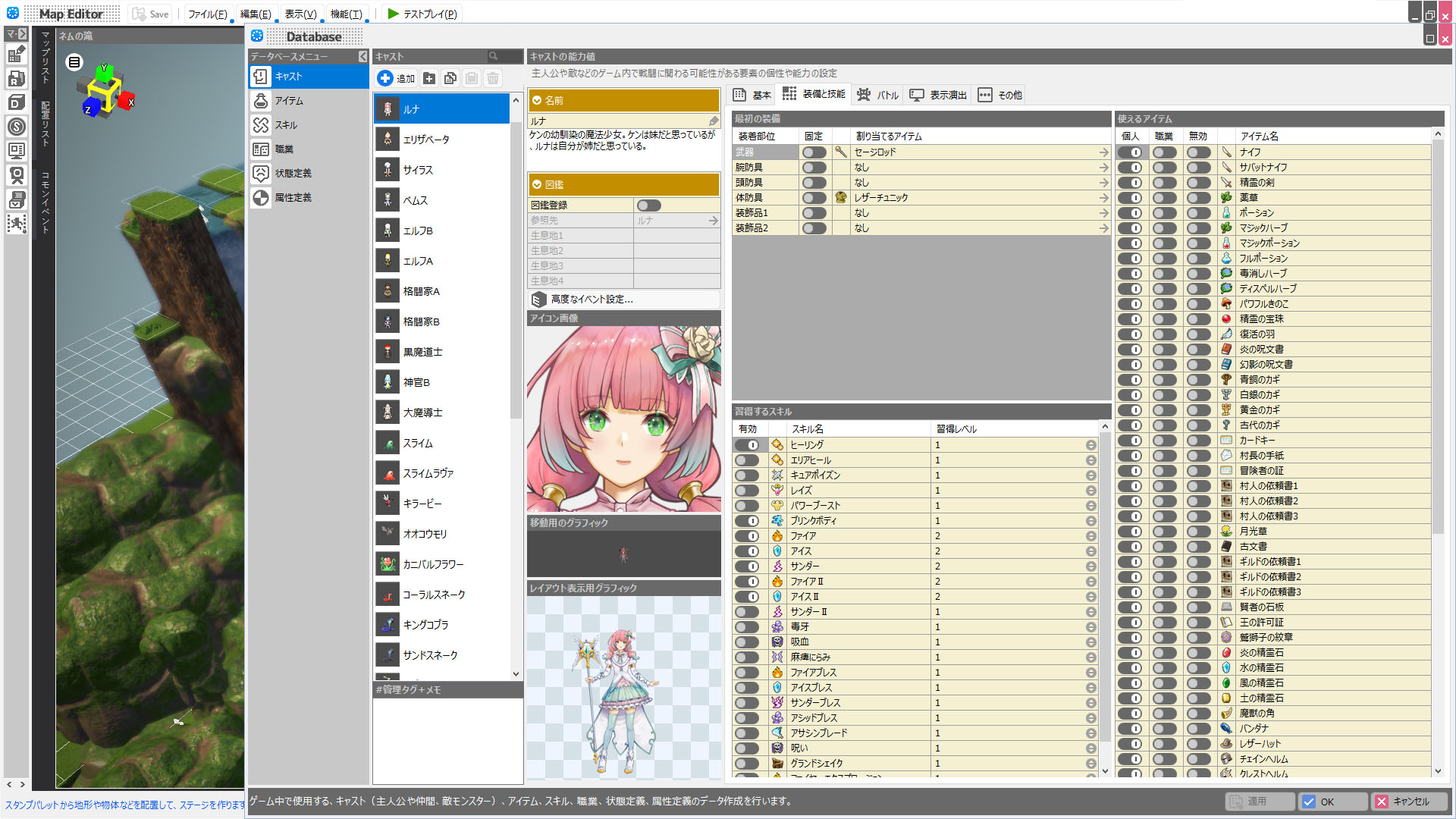Viewport: 1456px width, 819px height.
Task: Toggle the 図鑑登録 switch
Action: (x=648, y=206)
